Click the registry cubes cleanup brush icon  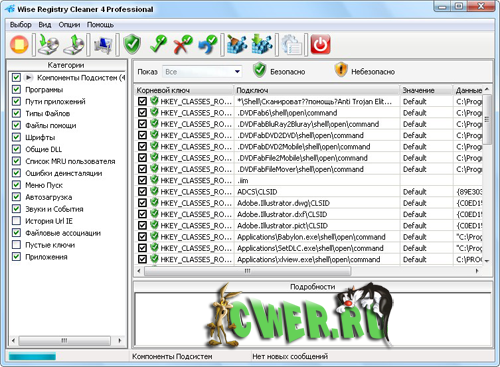[x=237, y=44]
